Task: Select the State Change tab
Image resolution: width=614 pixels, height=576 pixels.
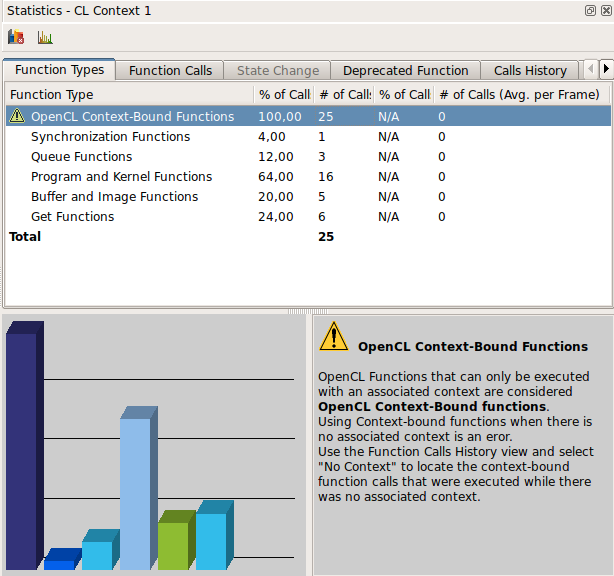Action: point(278,70)
